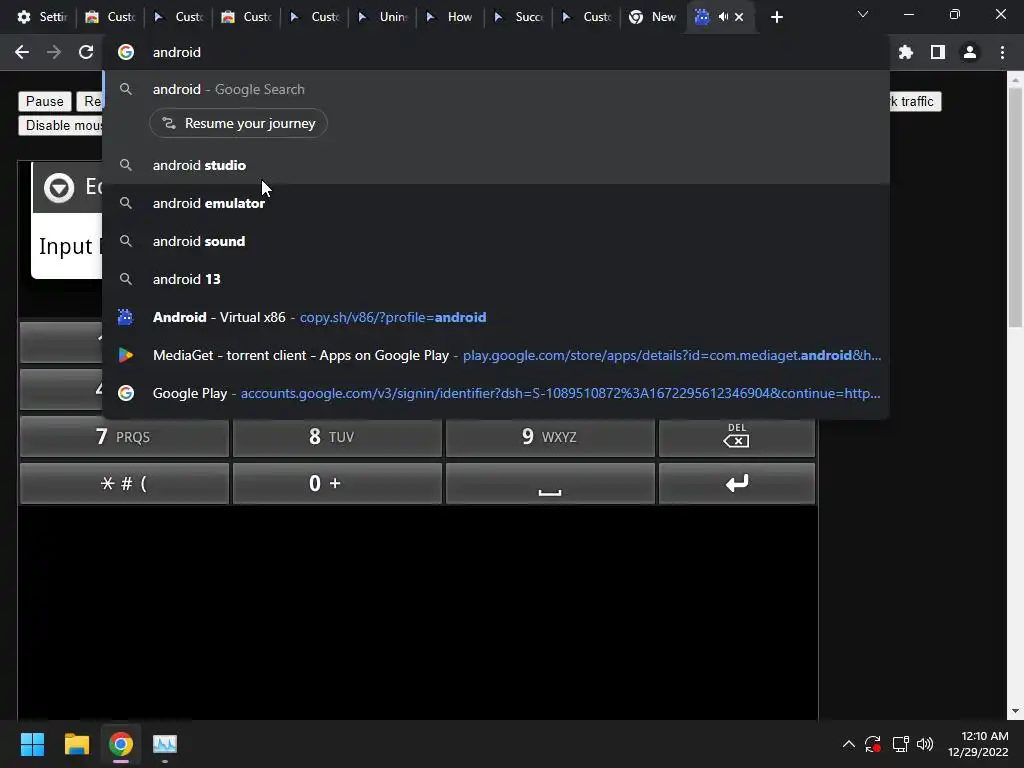Open the Chrome profile avatar
This screenshot has width=1024, height=768.
click(x=970, y=52)
